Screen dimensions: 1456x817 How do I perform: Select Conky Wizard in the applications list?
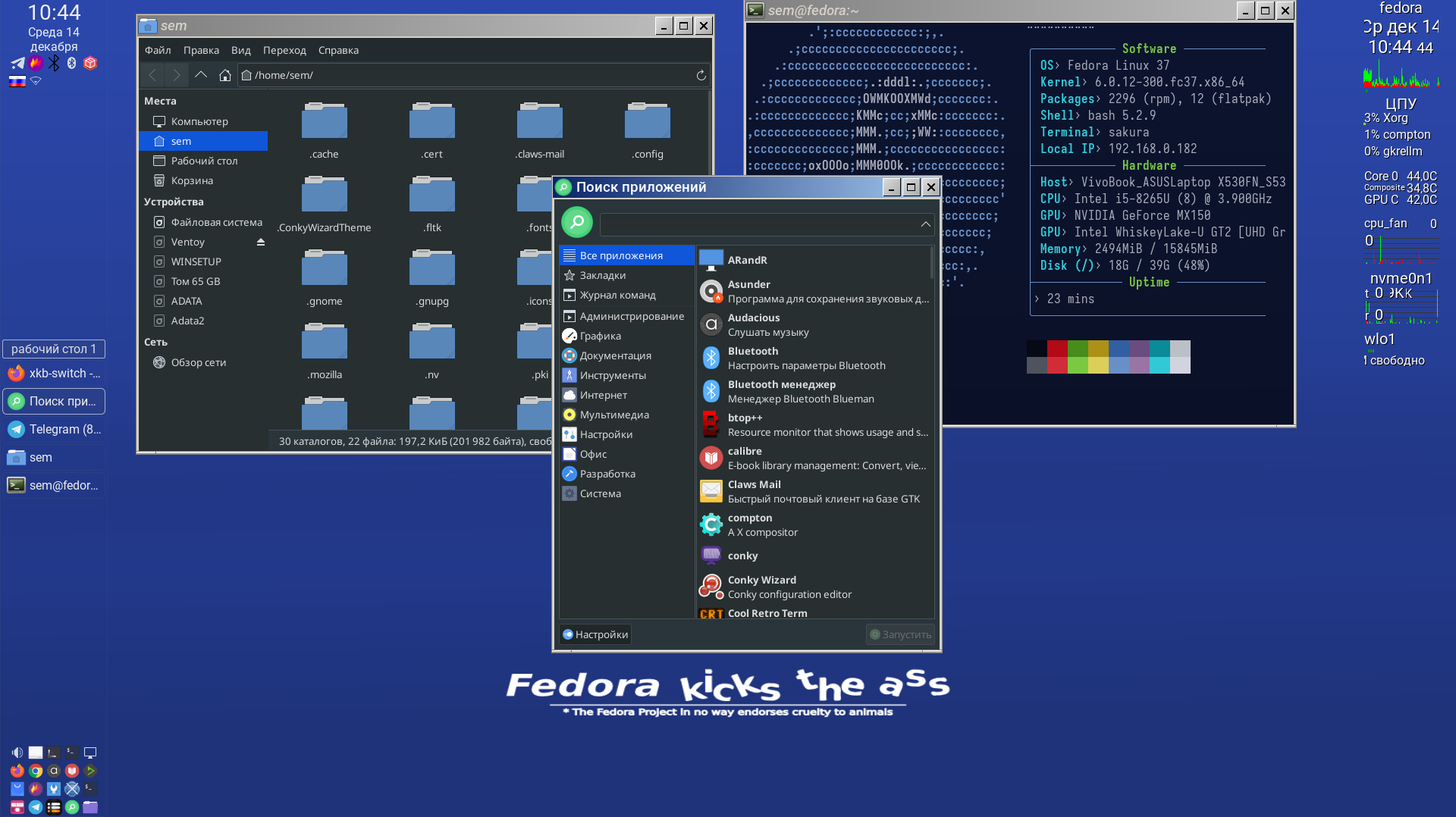(814, 587)
